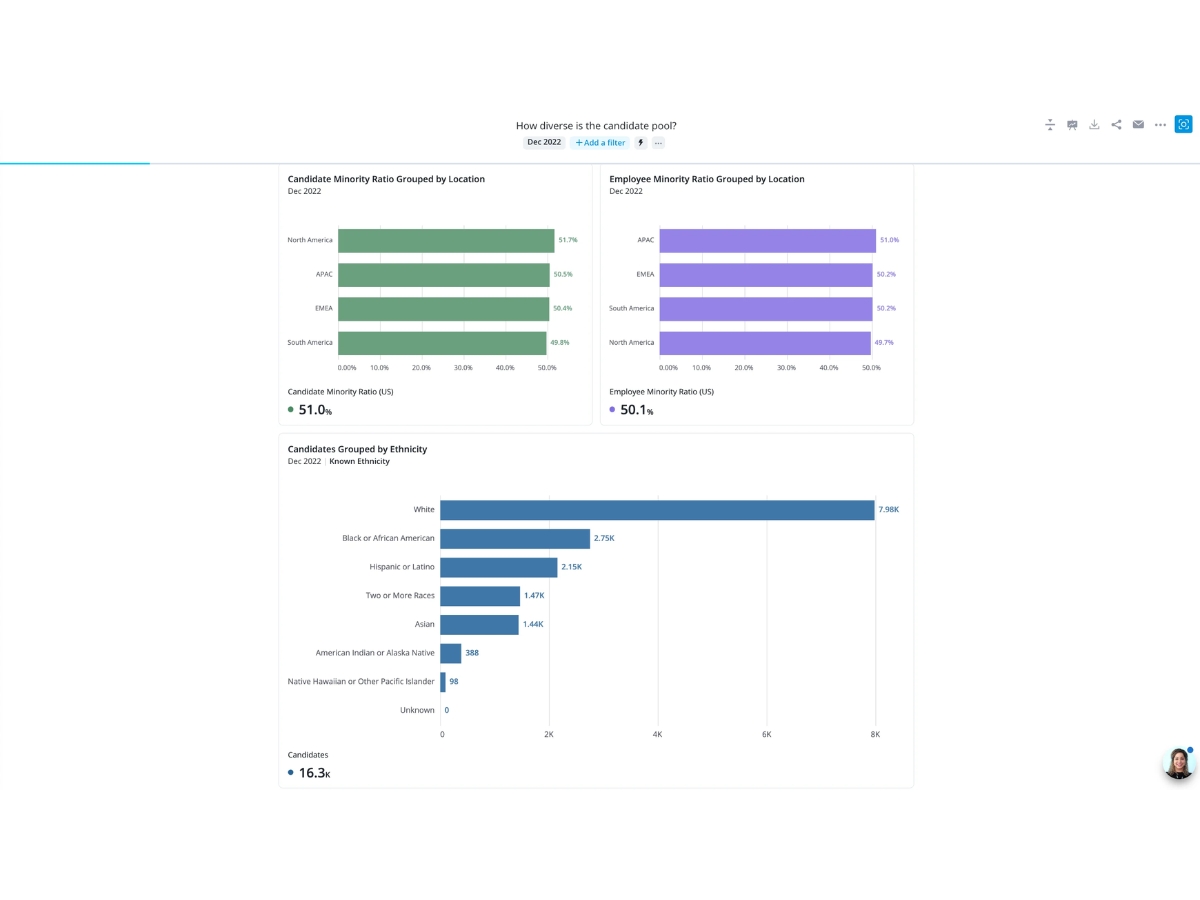This screenshot has width=1200, height=900.
Task: Click the Candidate Minority Ratio (US) legend label
Action: (x=340, y=392)
